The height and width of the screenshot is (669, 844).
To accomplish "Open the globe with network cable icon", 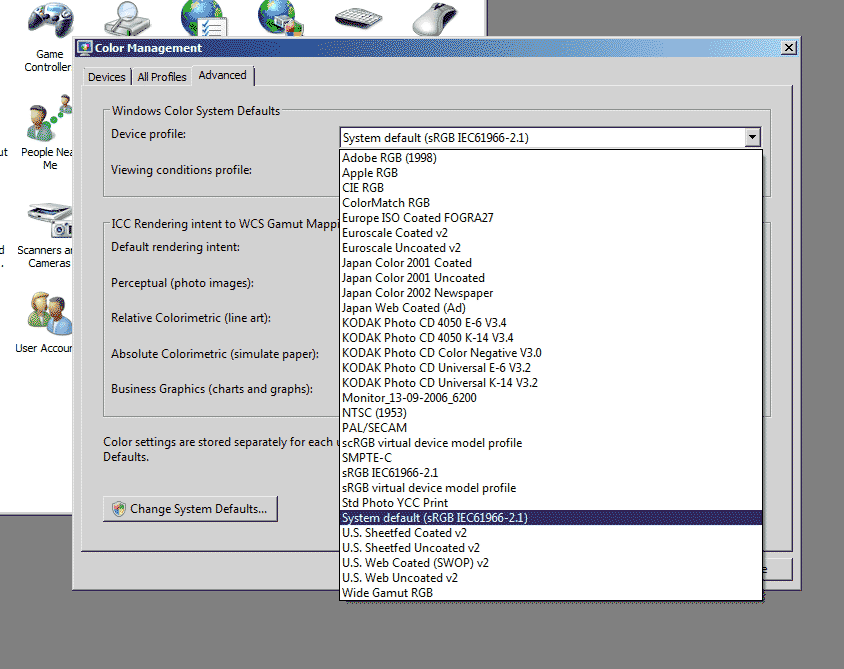I will click(280, 18).
